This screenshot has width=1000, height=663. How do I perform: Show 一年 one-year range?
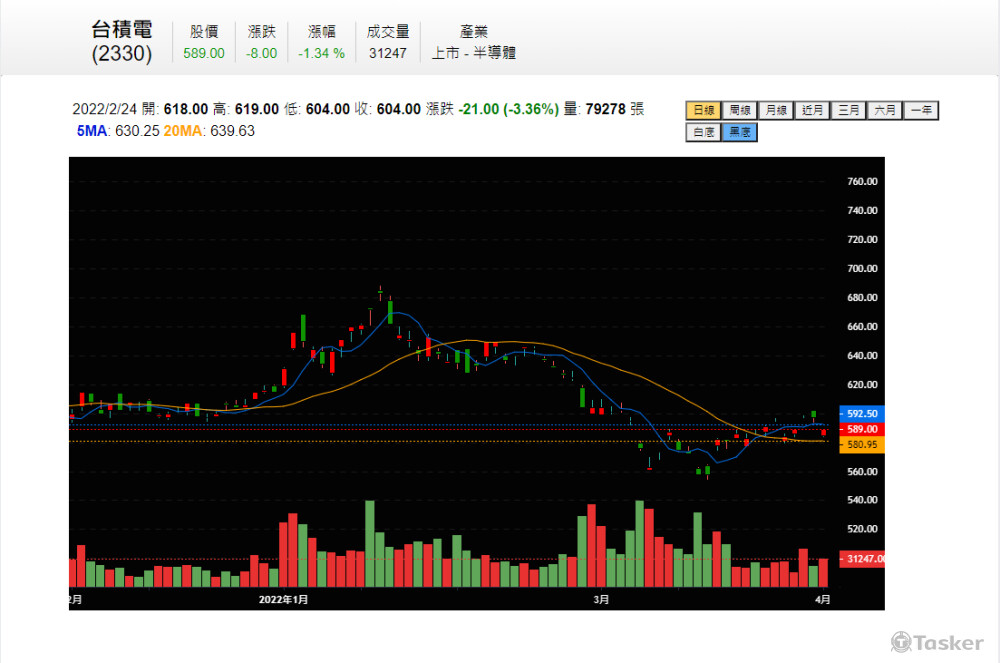coord(922,110)
